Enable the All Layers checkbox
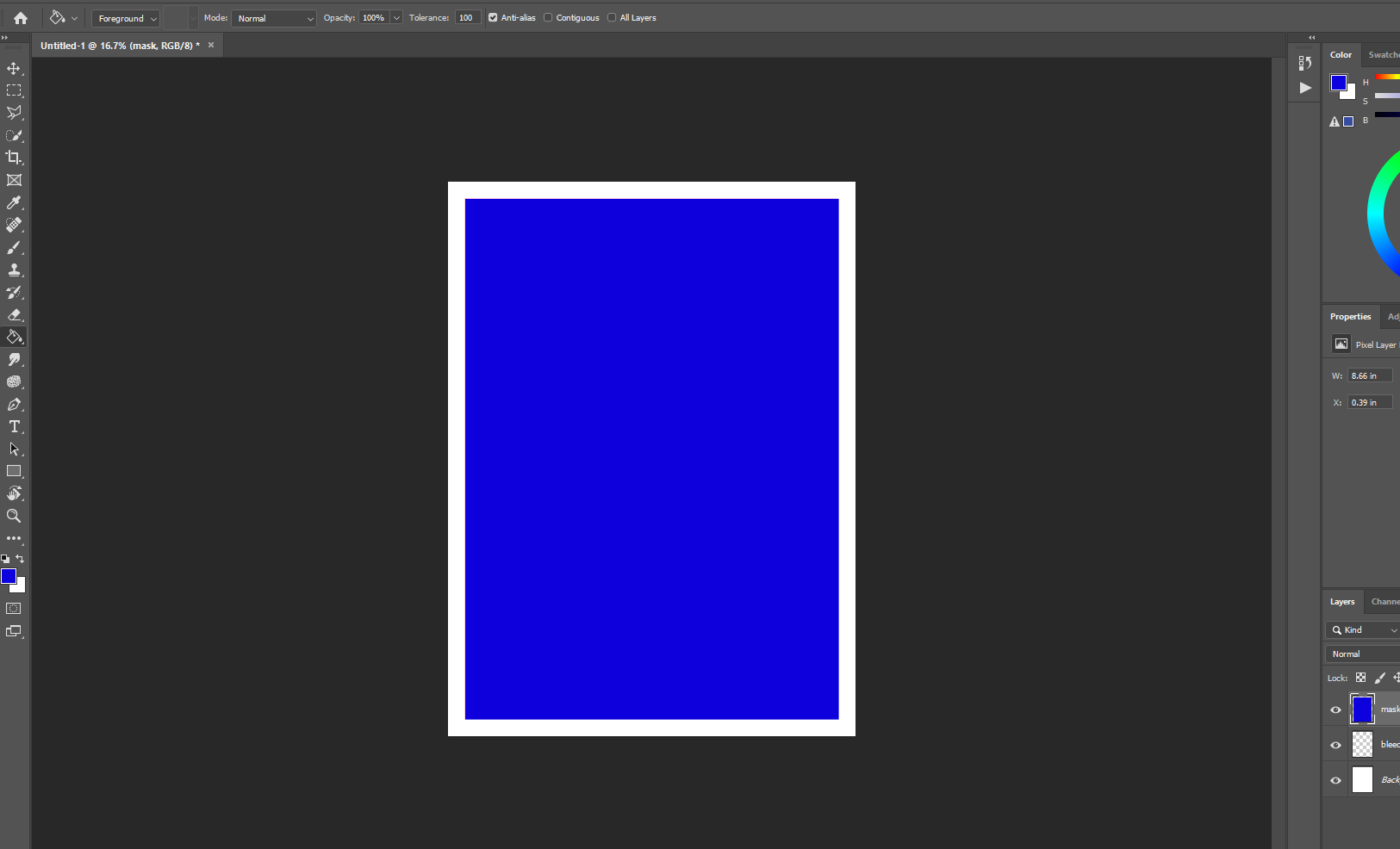Viewport: 1400px width, 849px height. tap(612, 17)
